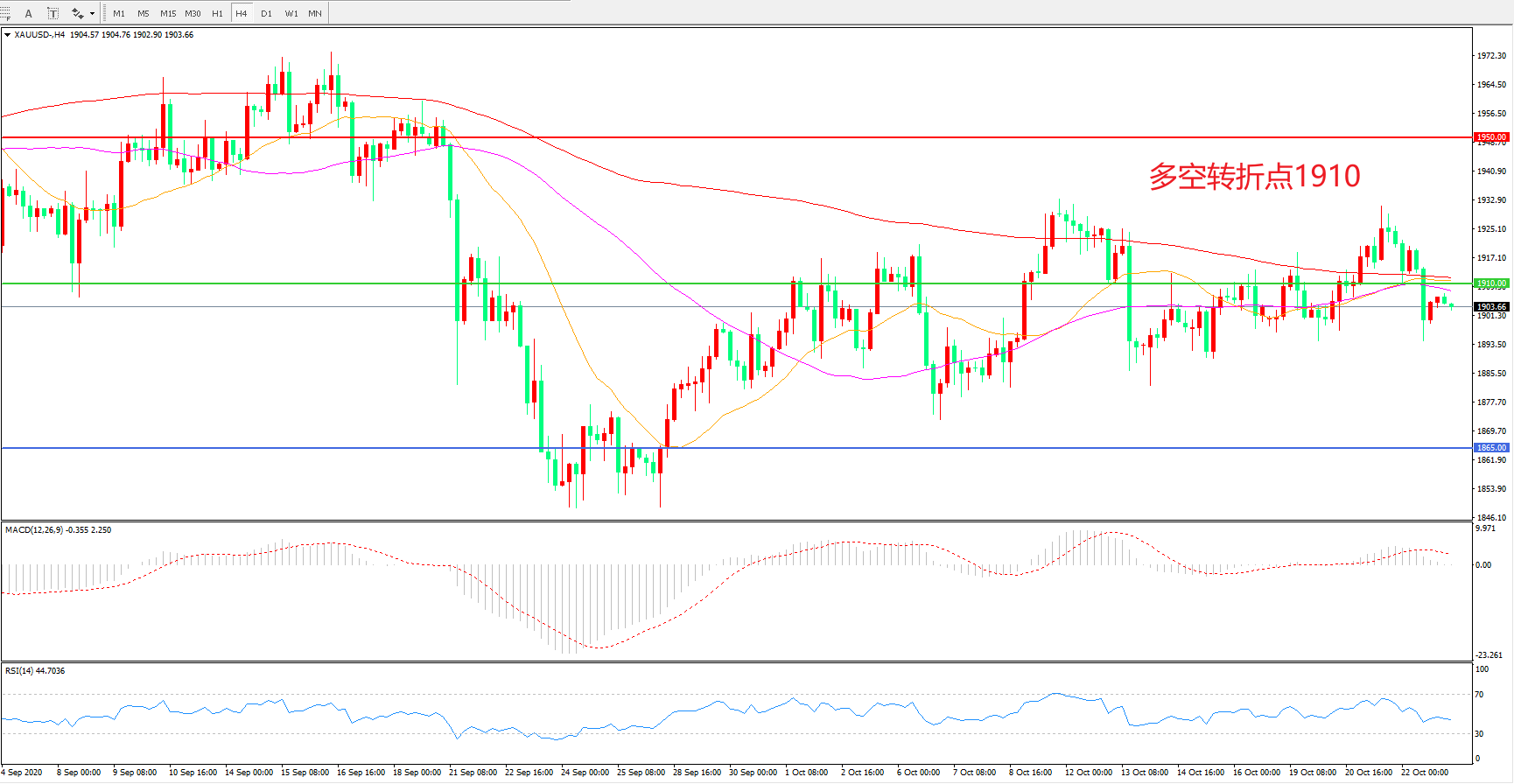Change the chart to D1 daily timeframe
This screenshot has height=784, width=1514.
[x=266, y=13]
